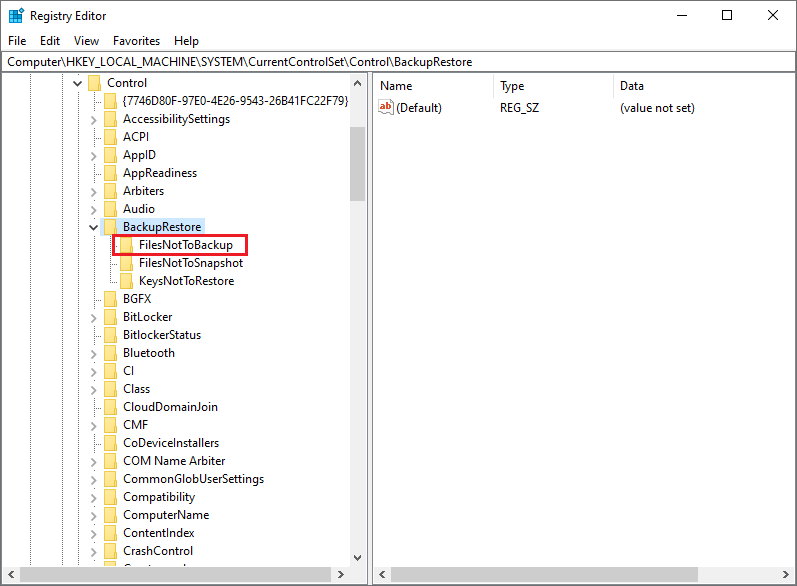
Task: Click the FilesNotToBackup folder icon
Action: coord(127,245)
